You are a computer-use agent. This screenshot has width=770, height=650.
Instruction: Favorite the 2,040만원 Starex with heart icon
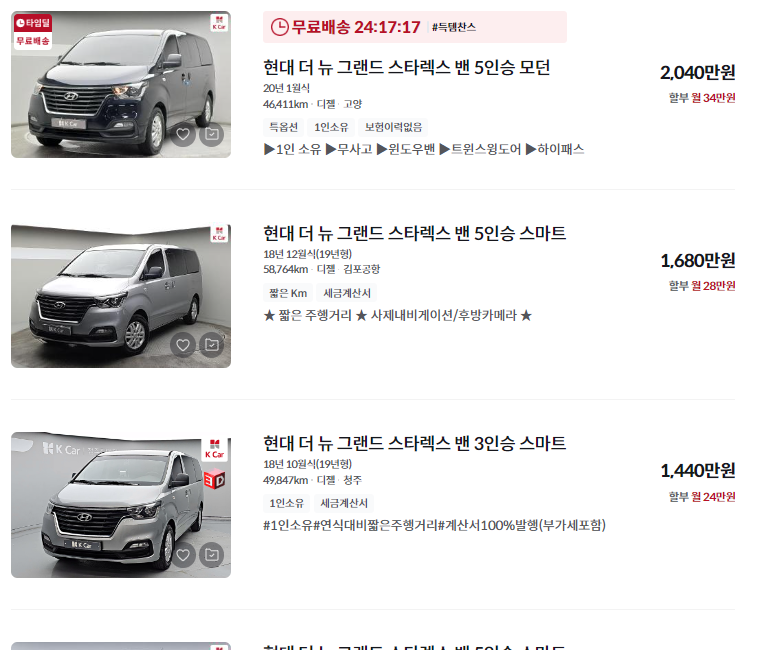click(183, 134)
